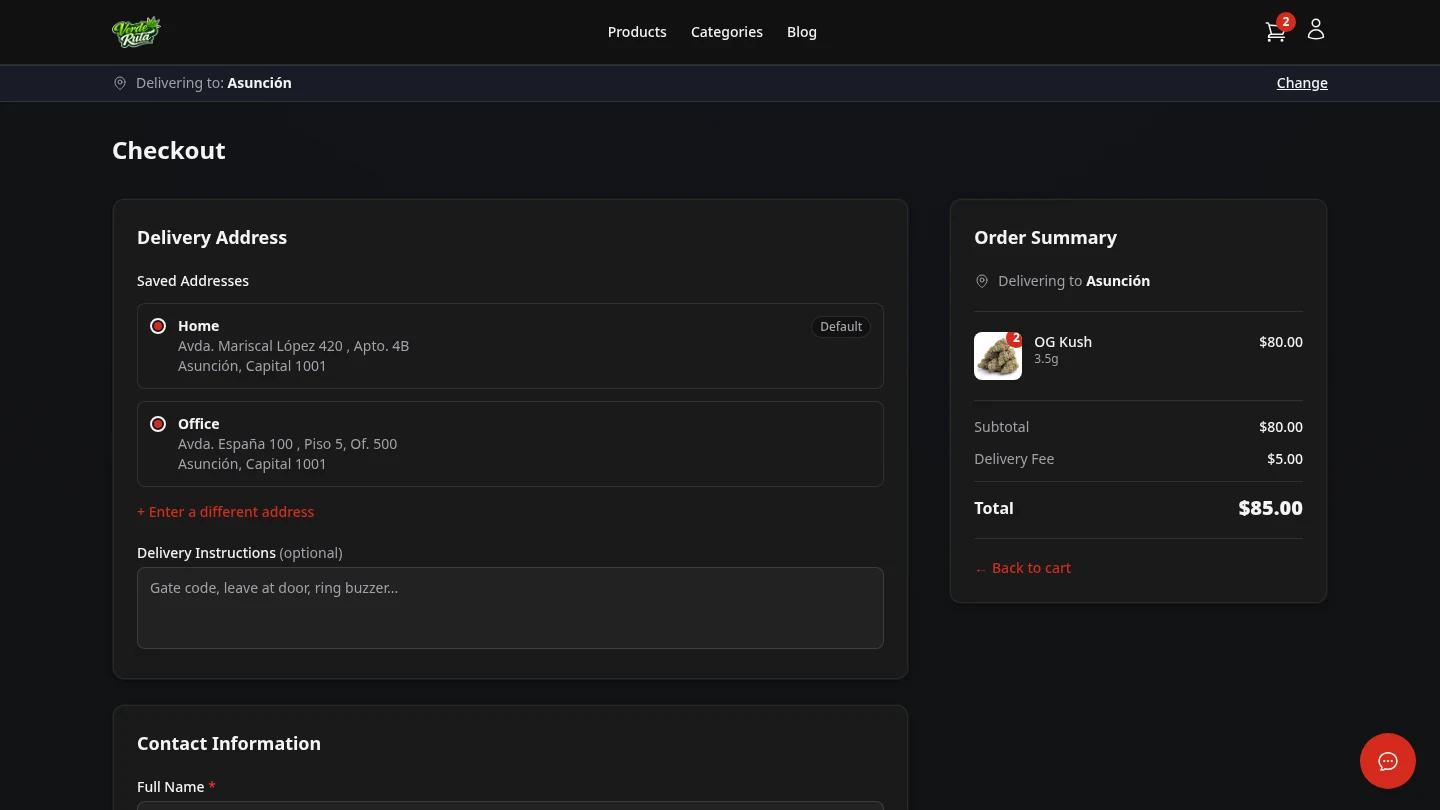1440x810 pixels.
Task: Click the location pin in the delivery banner
Action: coord(120,83)
